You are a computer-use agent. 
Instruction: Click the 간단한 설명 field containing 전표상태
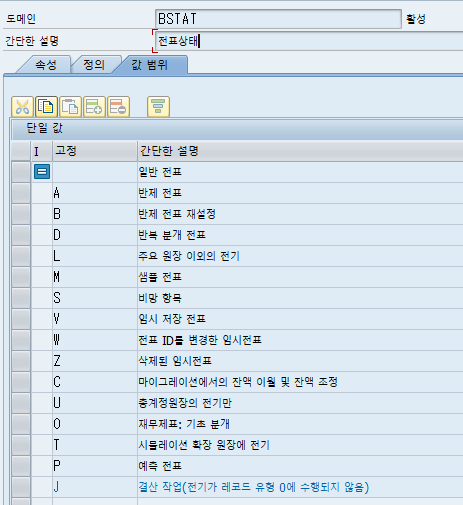309,41
